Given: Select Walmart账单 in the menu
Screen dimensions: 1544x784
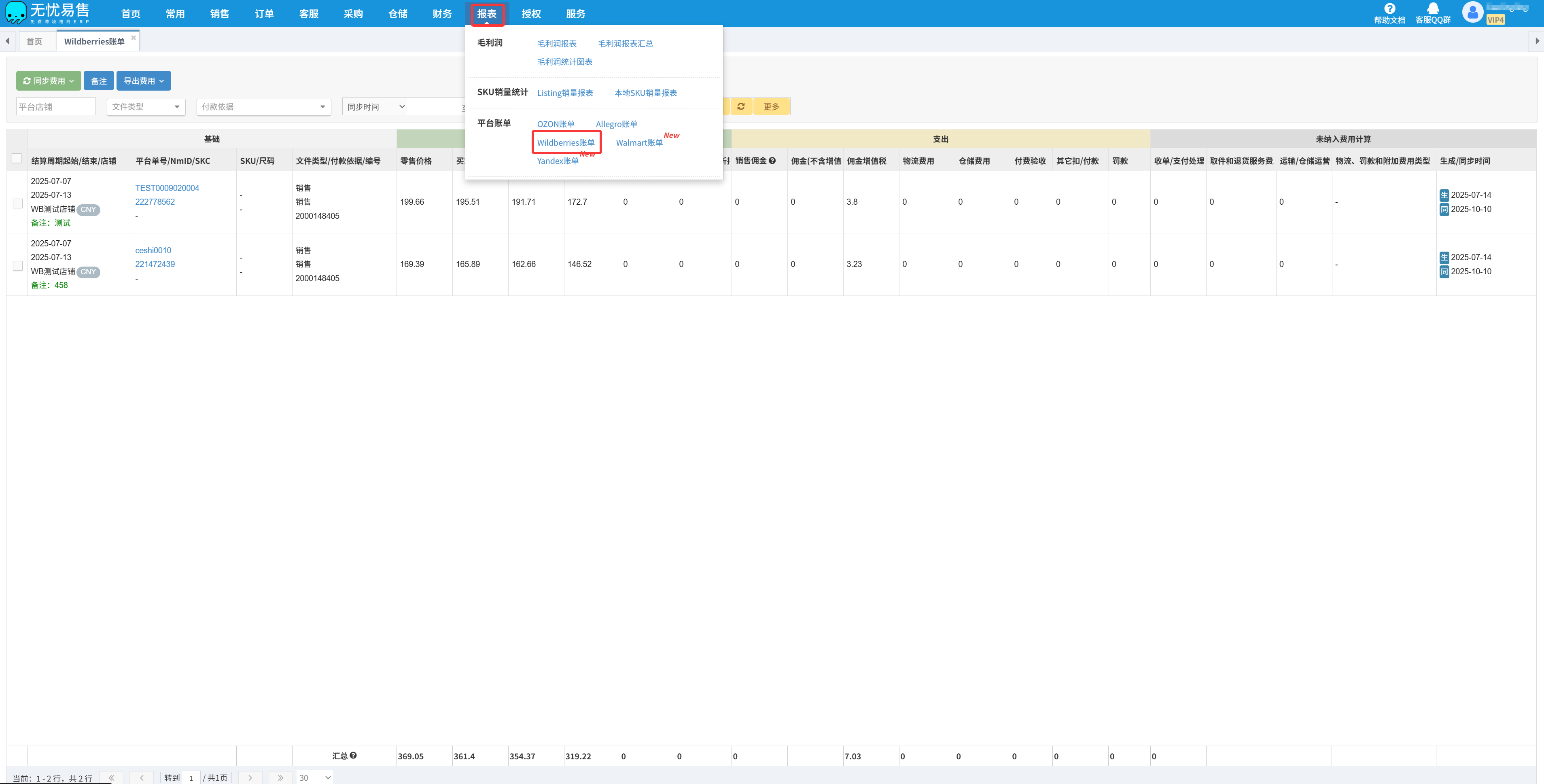Looking at the screenshot, I should point(639,143).
